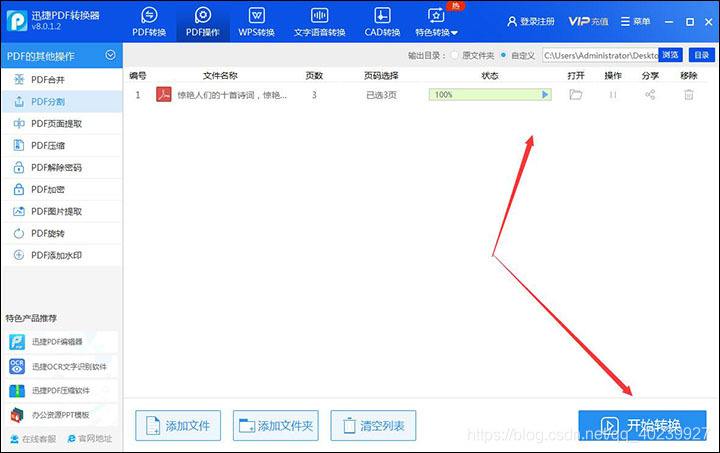Open the 文字语音转换 tab

point(319,22)
